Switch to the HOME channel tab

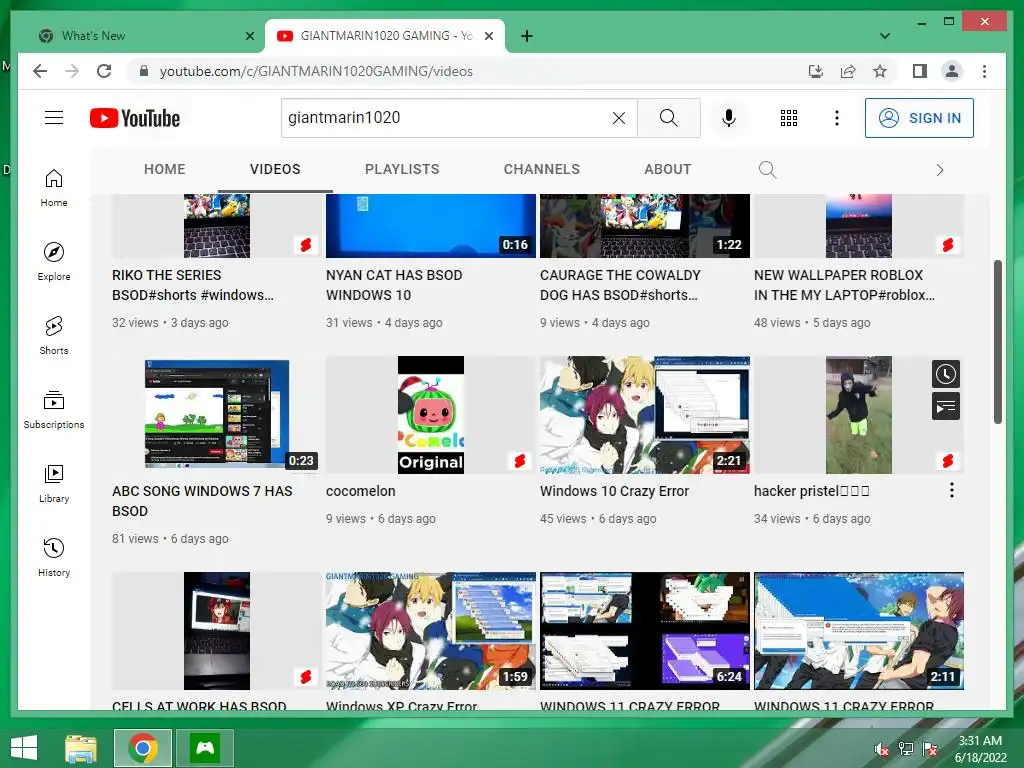pyautogui.click(x=165, y=169)
